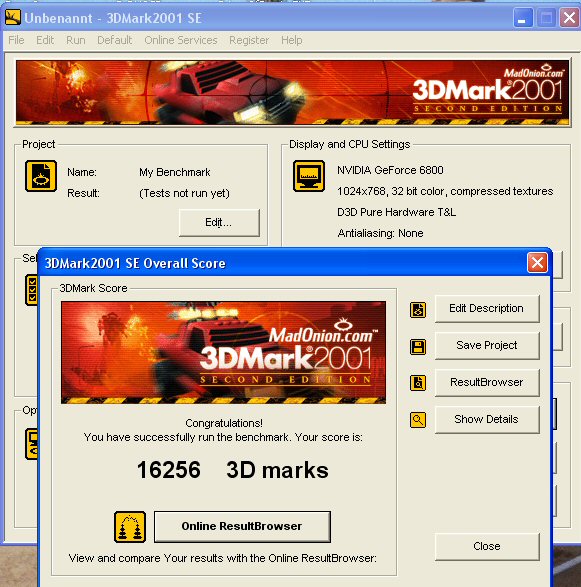Click the Online ResultBrowser button
Viewport: 581px width, 587px height.
(242, 526)
